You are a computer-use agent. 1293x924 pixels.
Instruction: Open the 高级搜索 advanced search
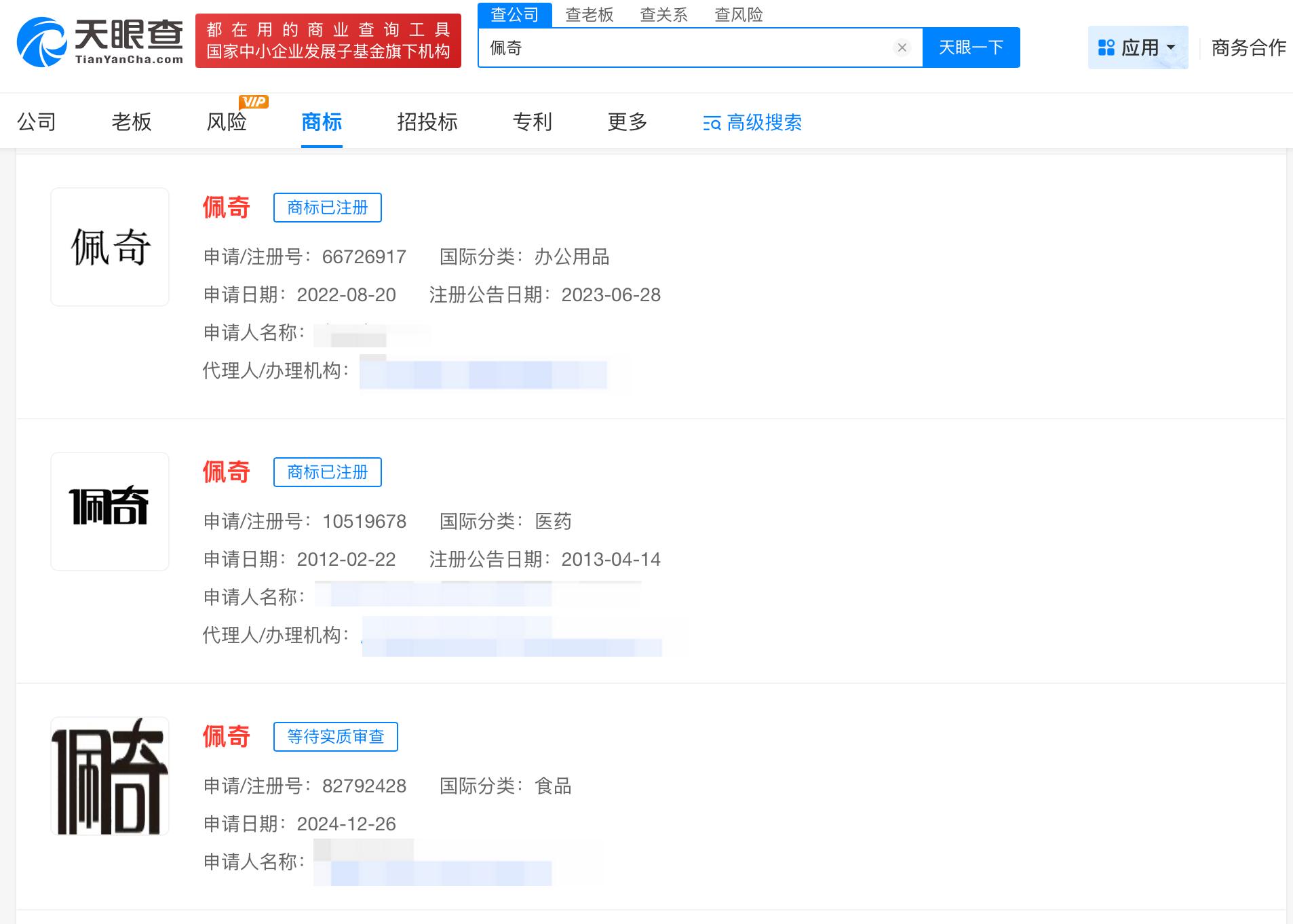752,123
